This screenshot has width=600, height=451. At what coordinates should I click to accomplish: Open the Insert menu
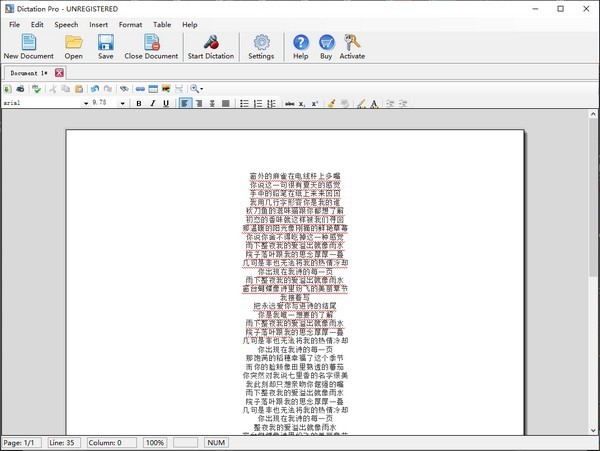tap(98, 24)
